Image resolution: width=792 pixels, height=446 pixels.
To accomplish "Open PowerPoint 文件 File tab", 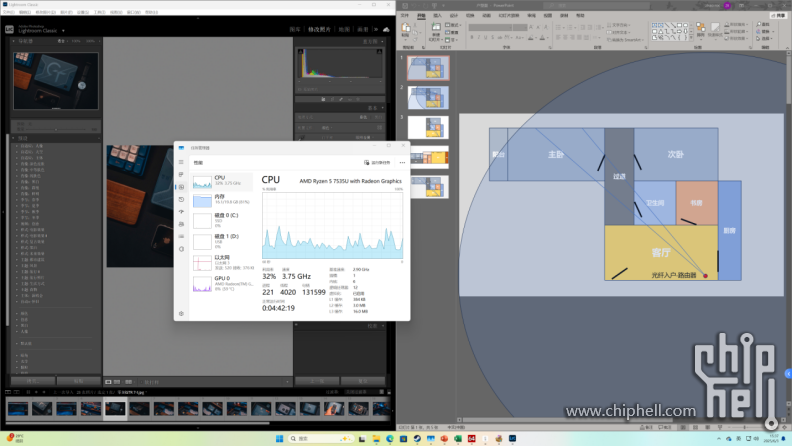I will point(405,16).
